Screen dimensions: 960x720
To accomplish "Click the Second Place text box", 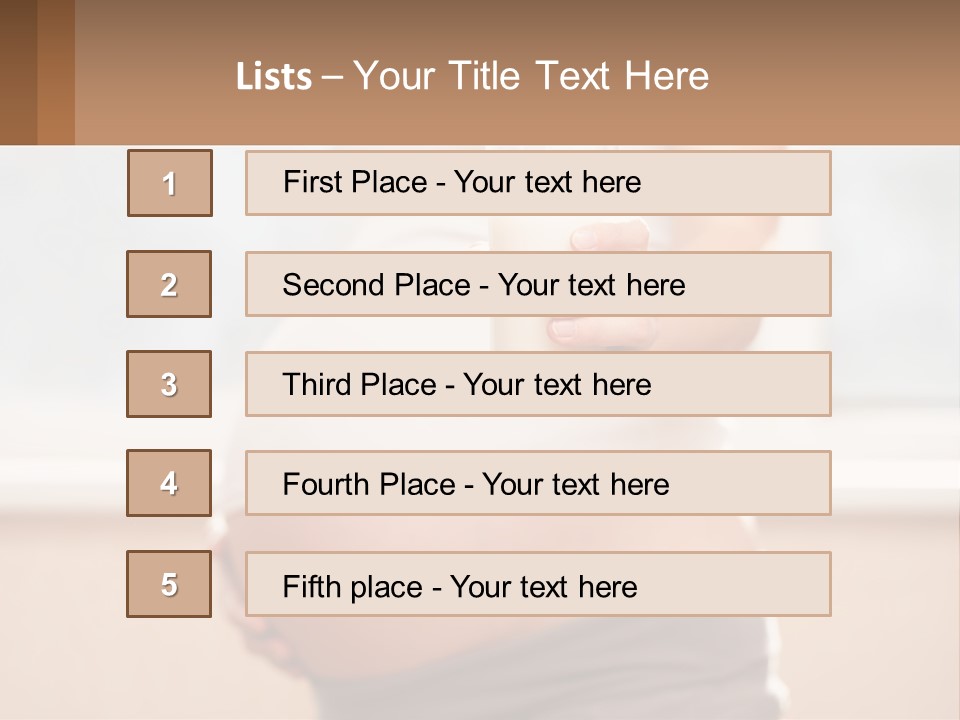I will pos(538,284).
